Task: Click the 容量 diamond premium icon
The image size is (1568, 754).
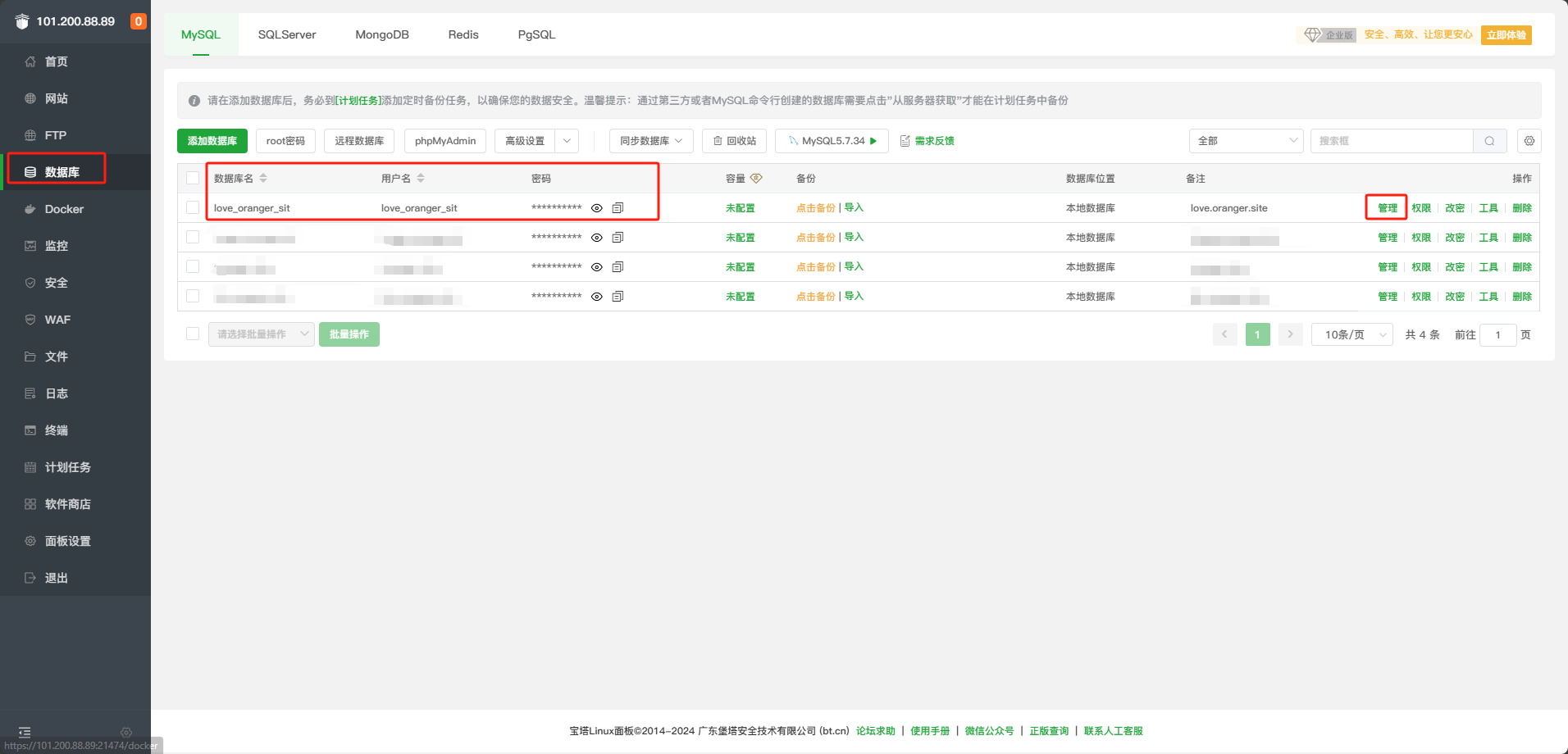Action: [756, 178]
